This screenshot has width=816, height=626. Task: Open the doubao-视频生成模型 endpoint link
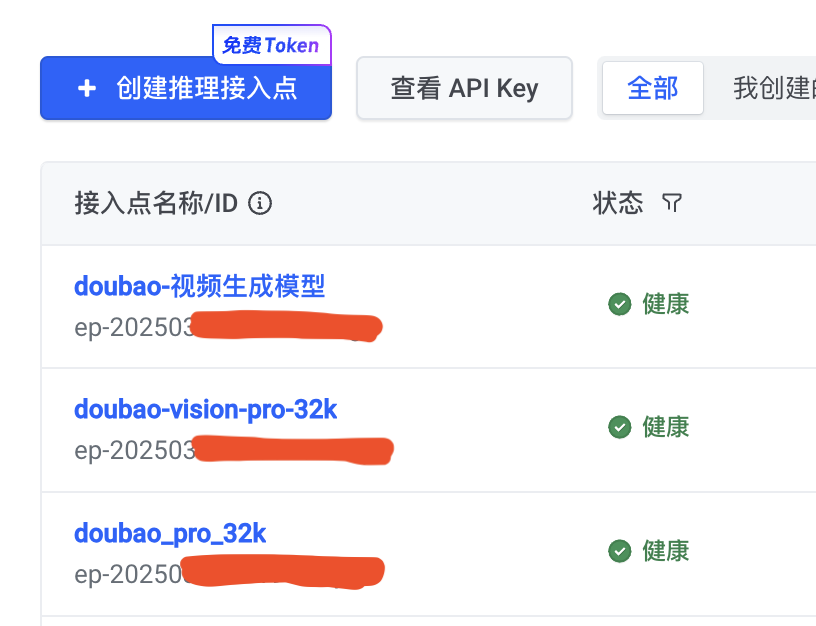(199, 287)
